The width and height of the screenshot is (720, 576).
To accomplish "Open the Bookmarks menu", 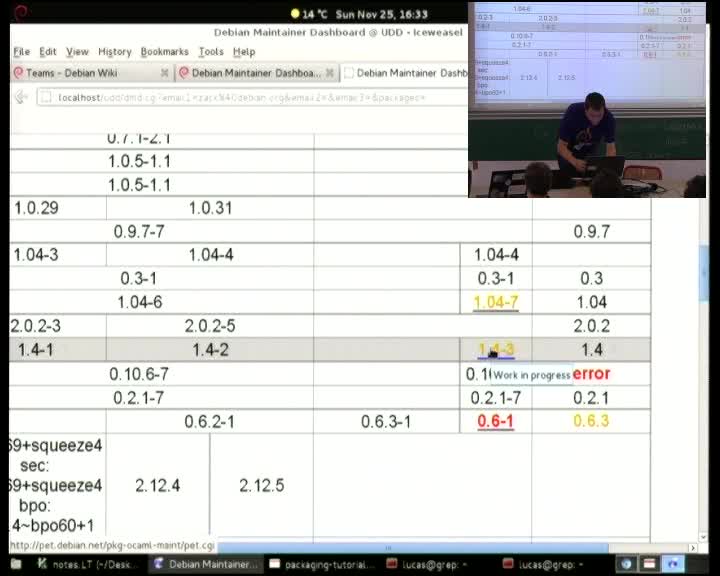I will [164, 51].
